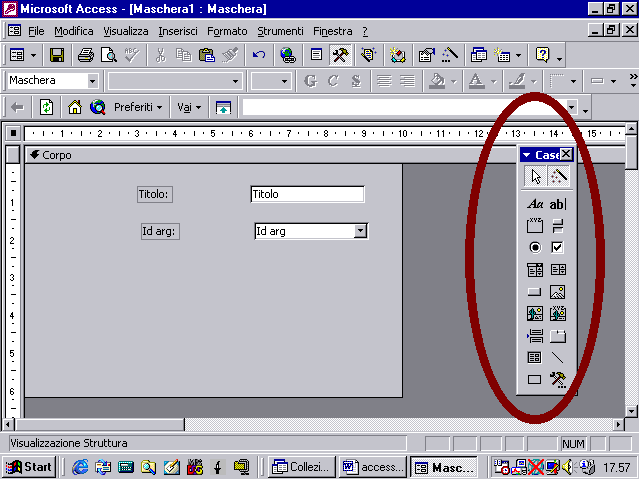Click the Corpo section bar
639x479 pixels.
[x=325, y=155]
